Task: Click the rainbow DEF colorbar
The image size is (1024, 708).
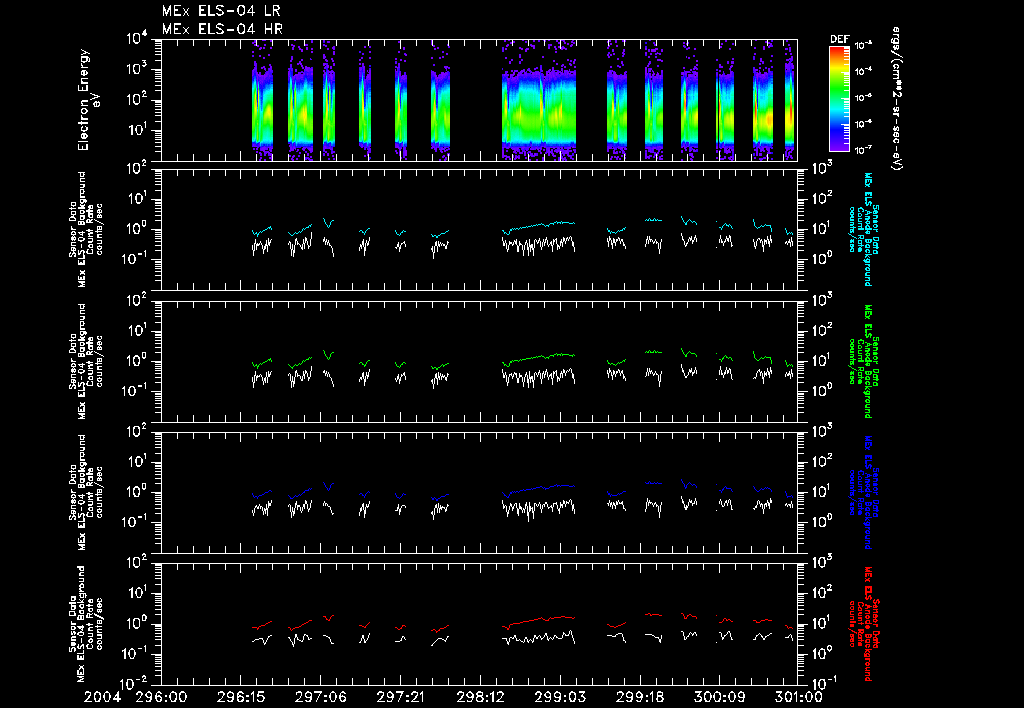Action: 839,99
